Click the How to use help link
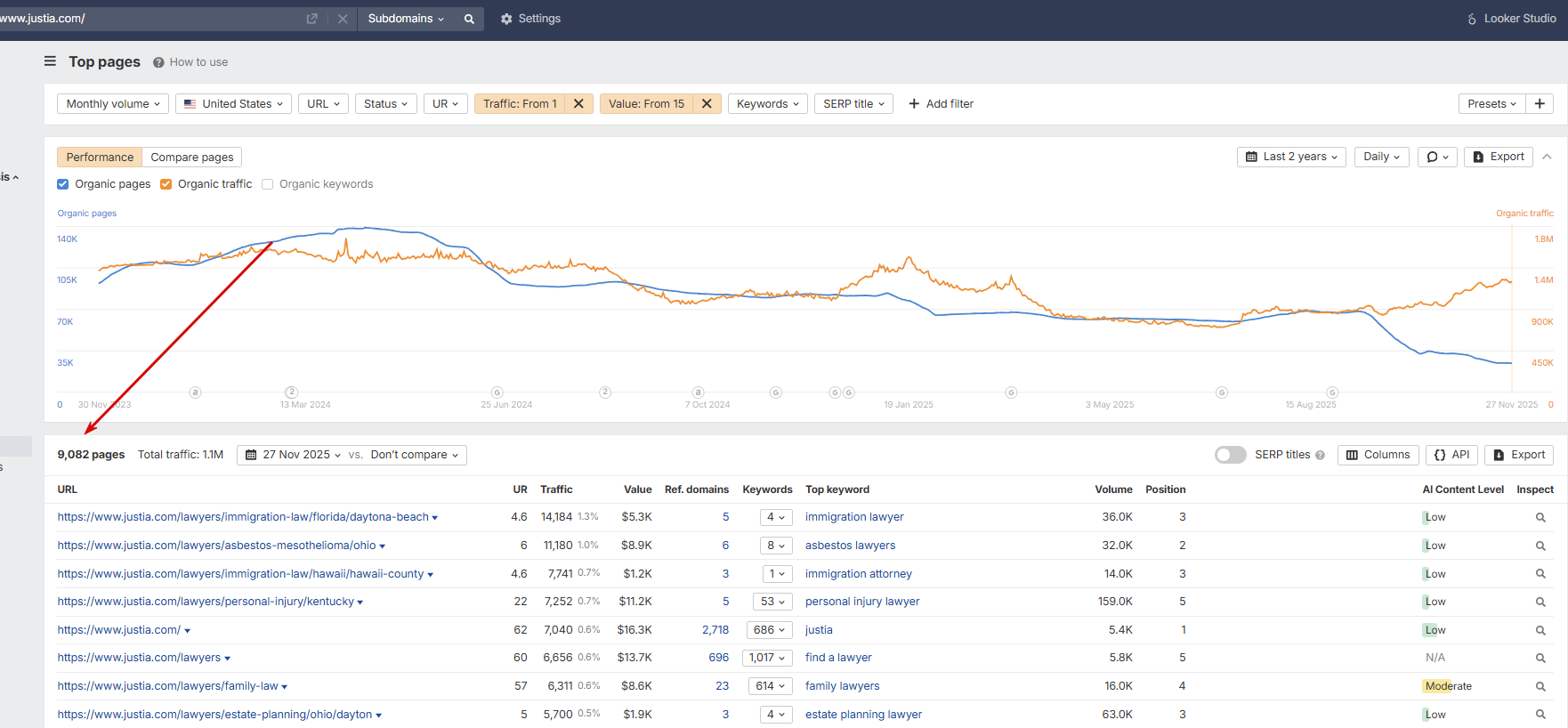Screen dimensions: 1568x728 click(190, 62)
